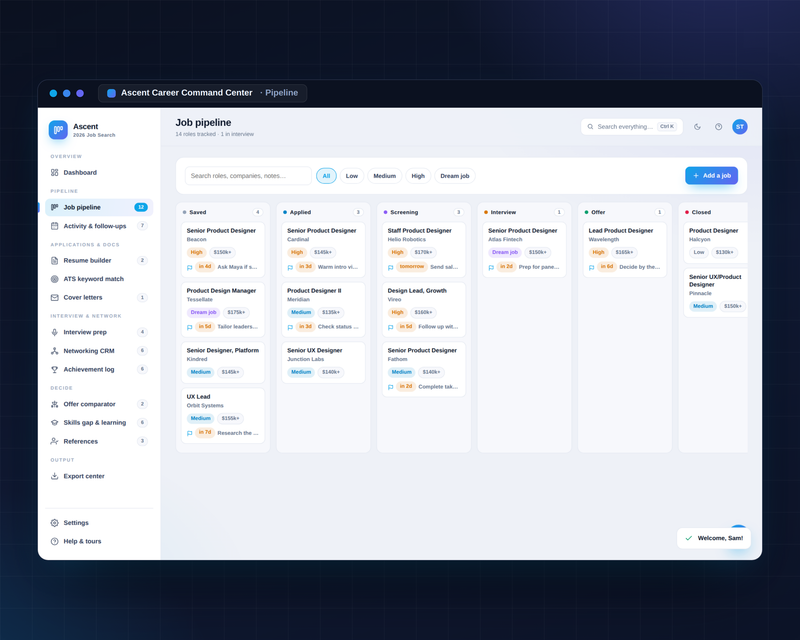Click the Closed column header
The height and width of the screenshot is (640, 800).
pos(715,212)
